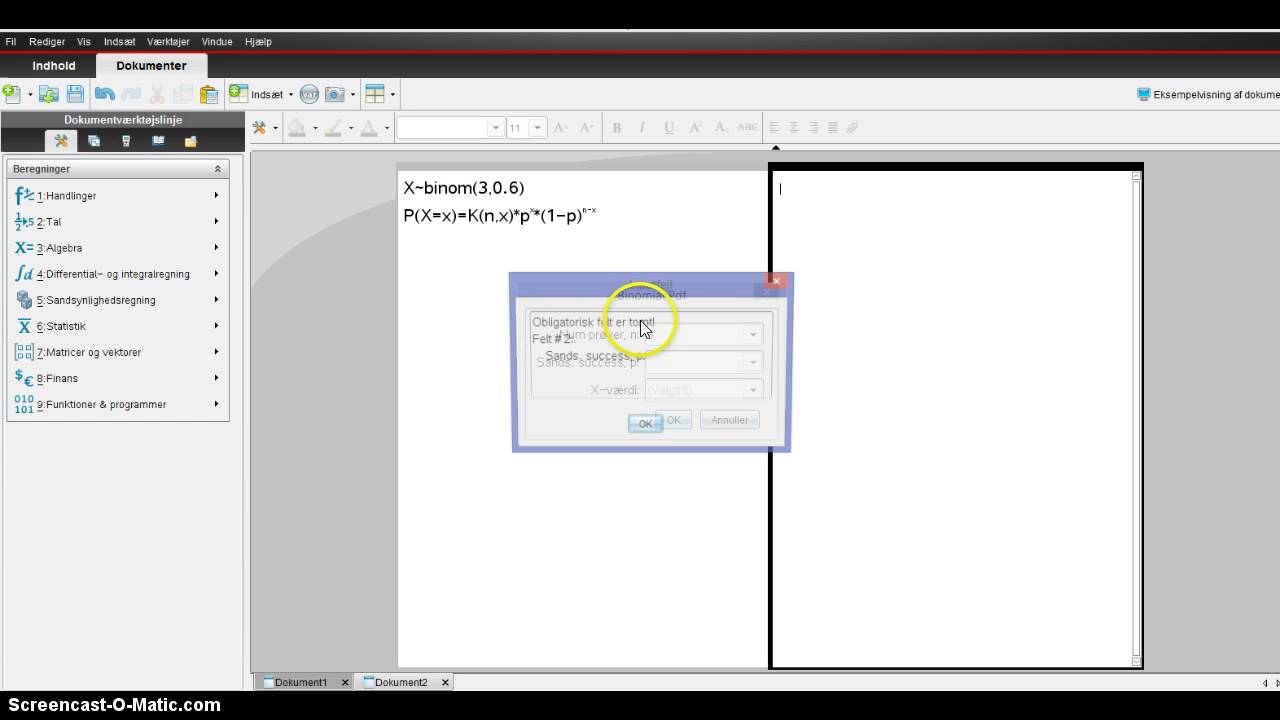The image size is (1280, 720).
Task: Open the utilities book panel icon
Action: [158, 141]
